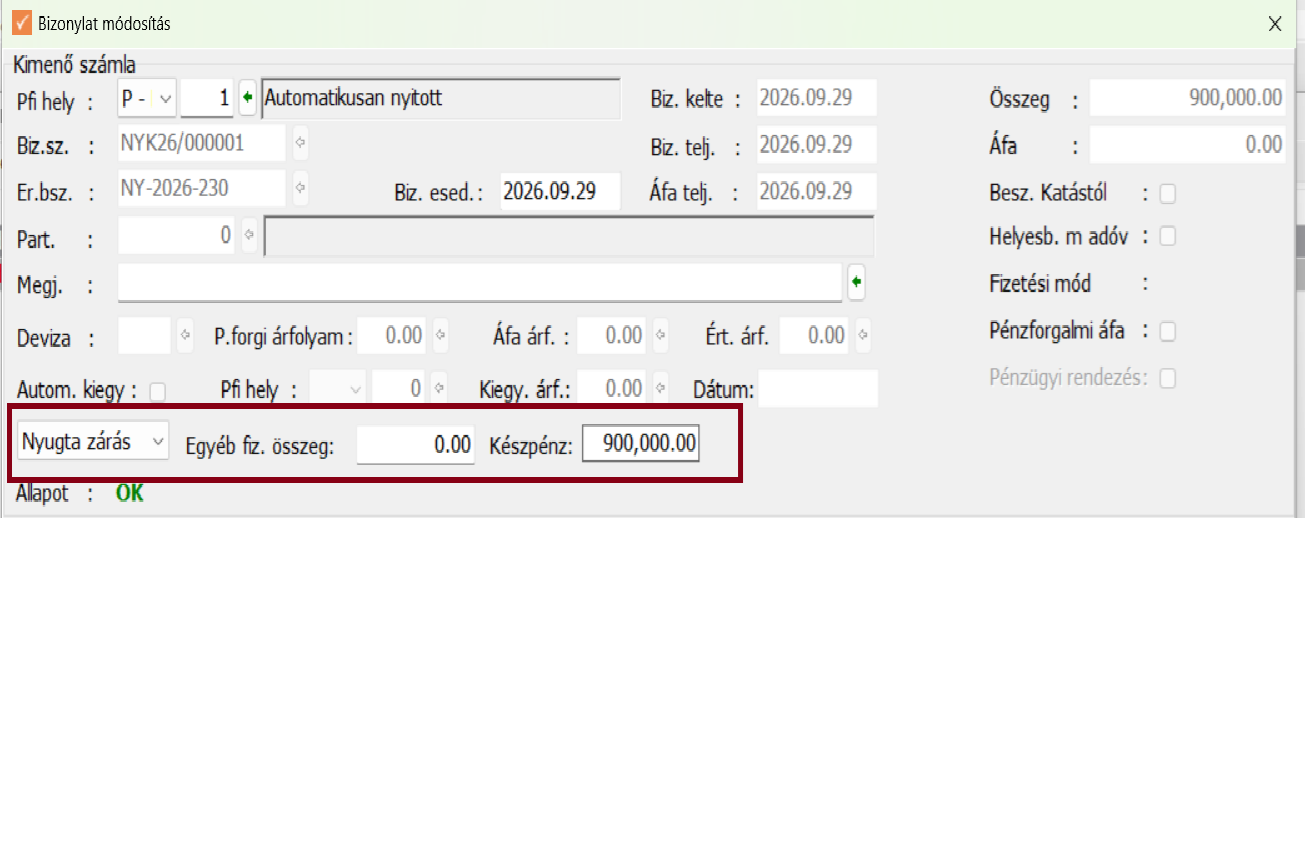This screenshot has width=1305, height=851.
Task: Open the Deviza lookup arrow
Action: click(x=185, y=335)
